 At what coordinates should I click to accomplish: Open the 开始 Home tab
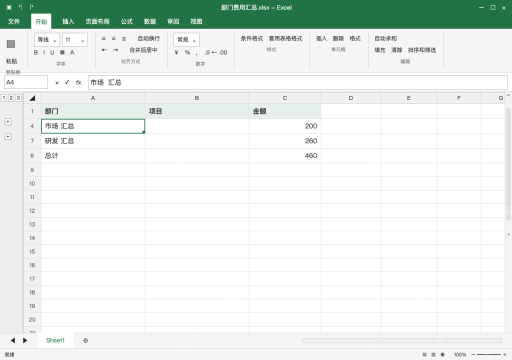coord(41,22)
